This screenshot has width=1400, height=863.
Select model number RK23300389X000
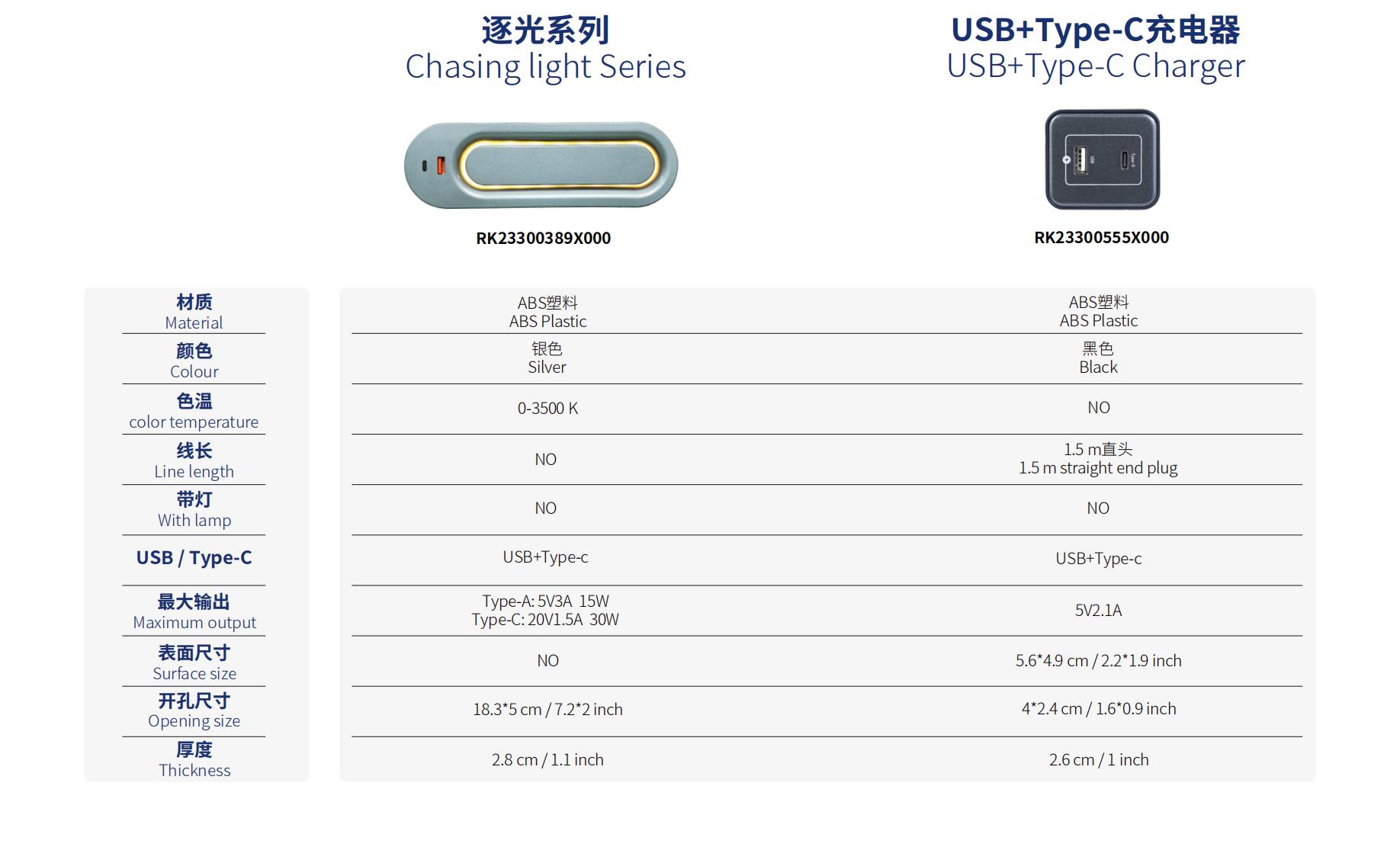click(543, 239)
